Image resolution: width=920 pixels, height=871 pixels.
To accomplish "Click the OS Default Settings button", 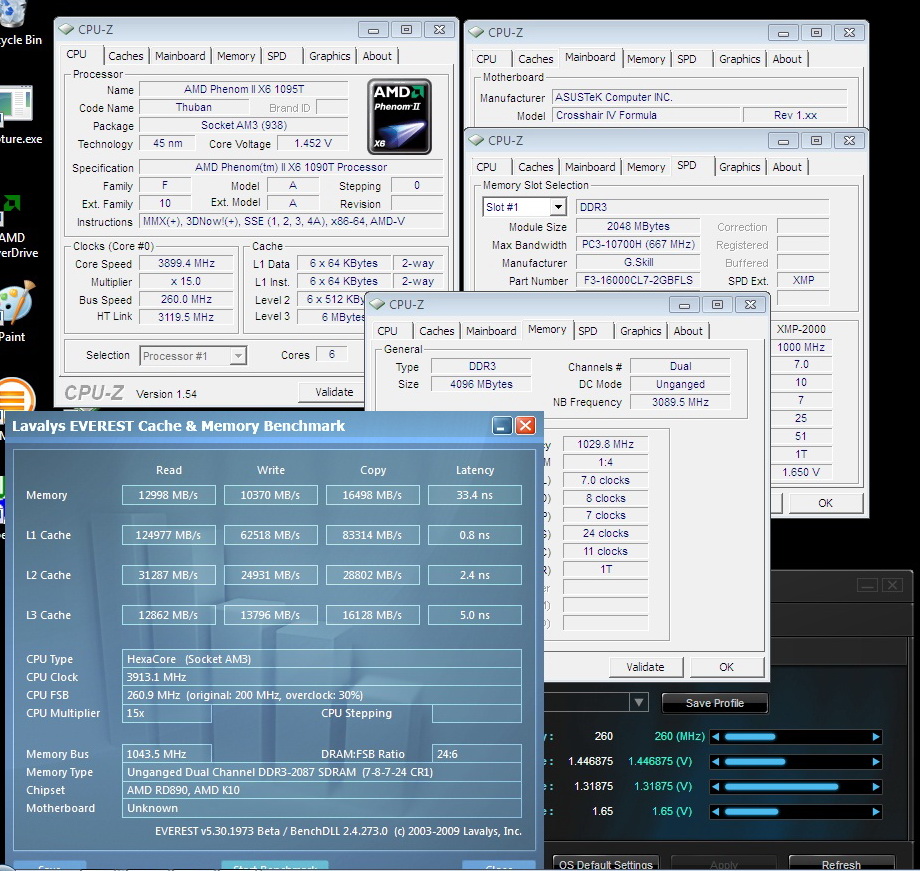I will click(606, 864).
